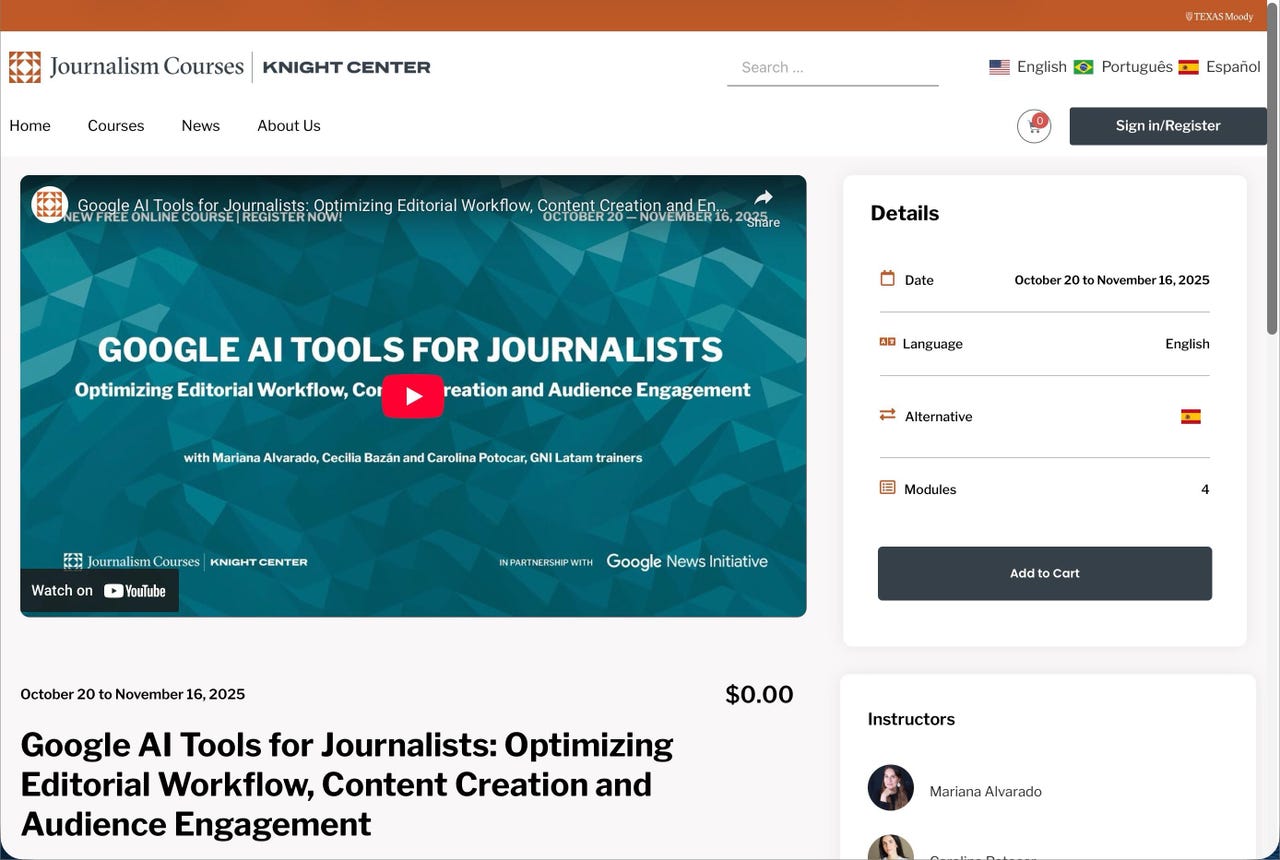This screenshot has width=1280, height=860.
Task: Click Mariana Alvarado's instructor photo
Action: pyautogui.click(x=890, y=788)
